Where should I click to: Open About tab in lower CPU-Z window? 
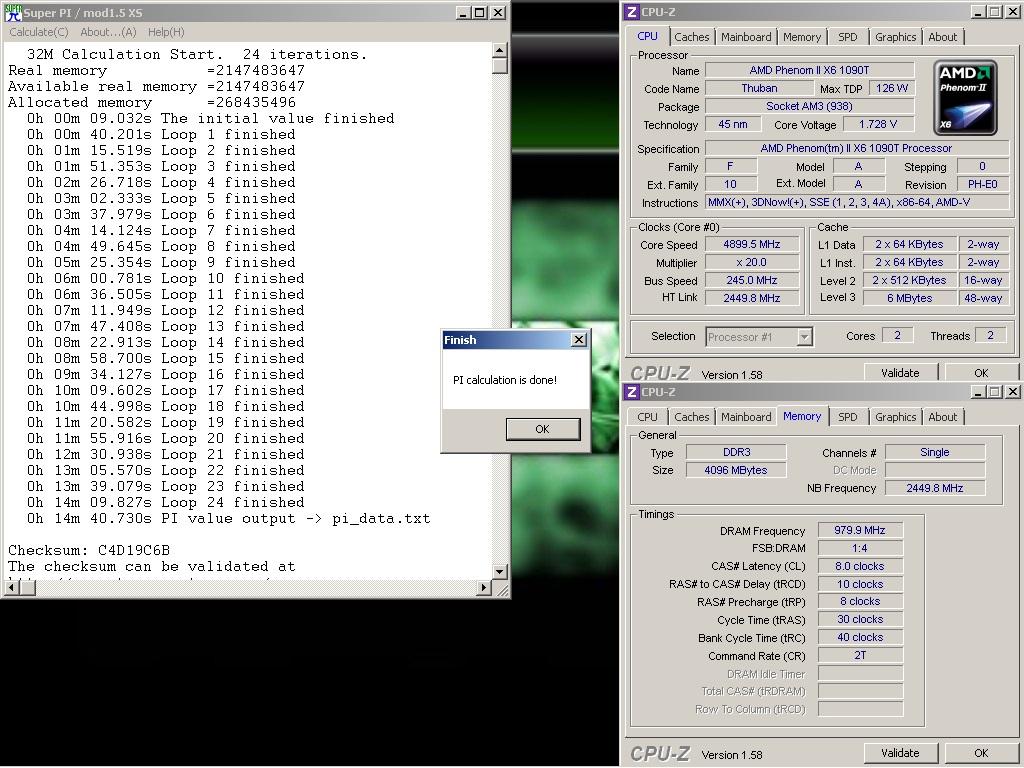(x=943, y=417)
